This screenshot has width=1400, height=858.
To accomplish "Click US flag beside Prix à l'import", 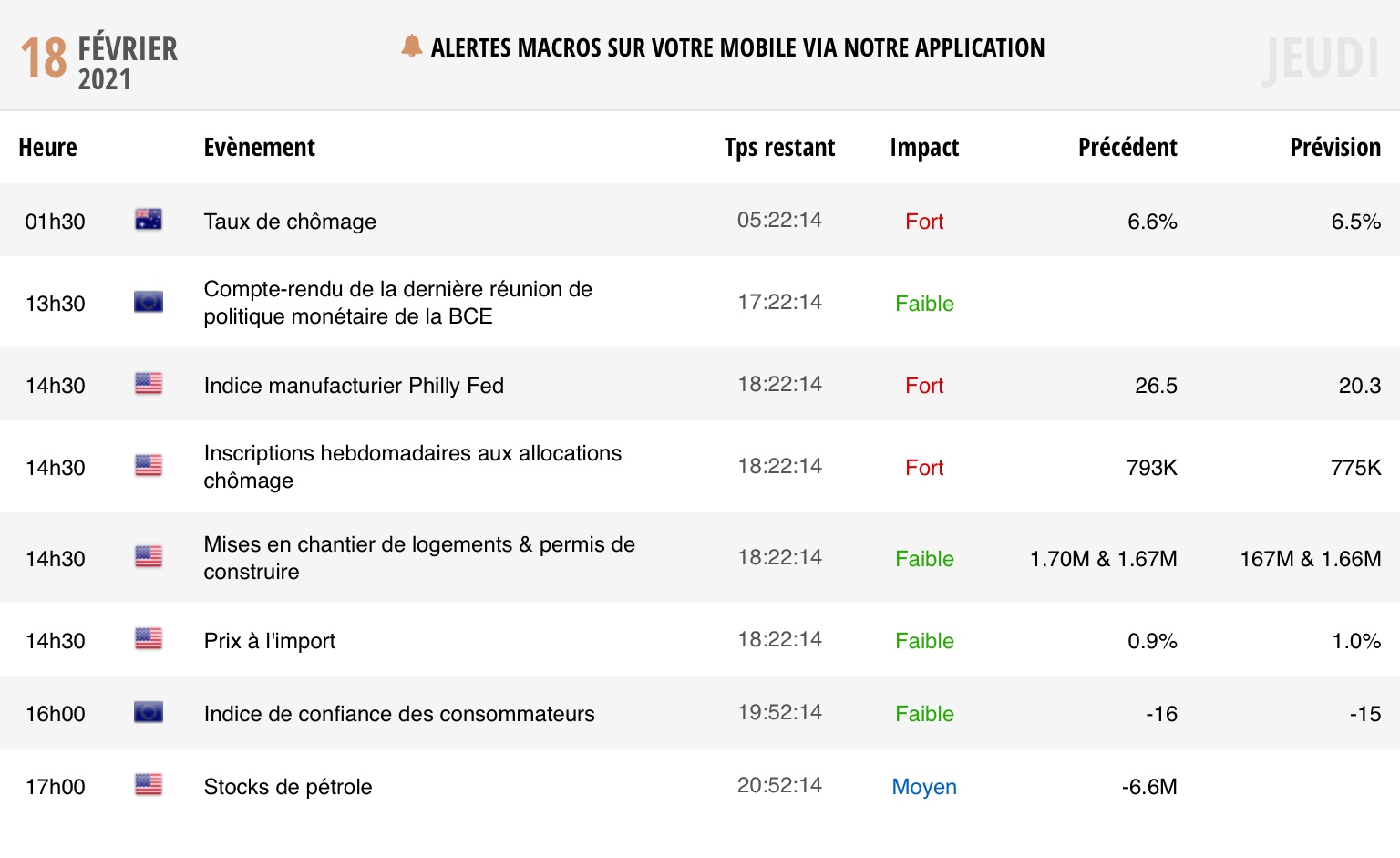I will click(149, 640).
